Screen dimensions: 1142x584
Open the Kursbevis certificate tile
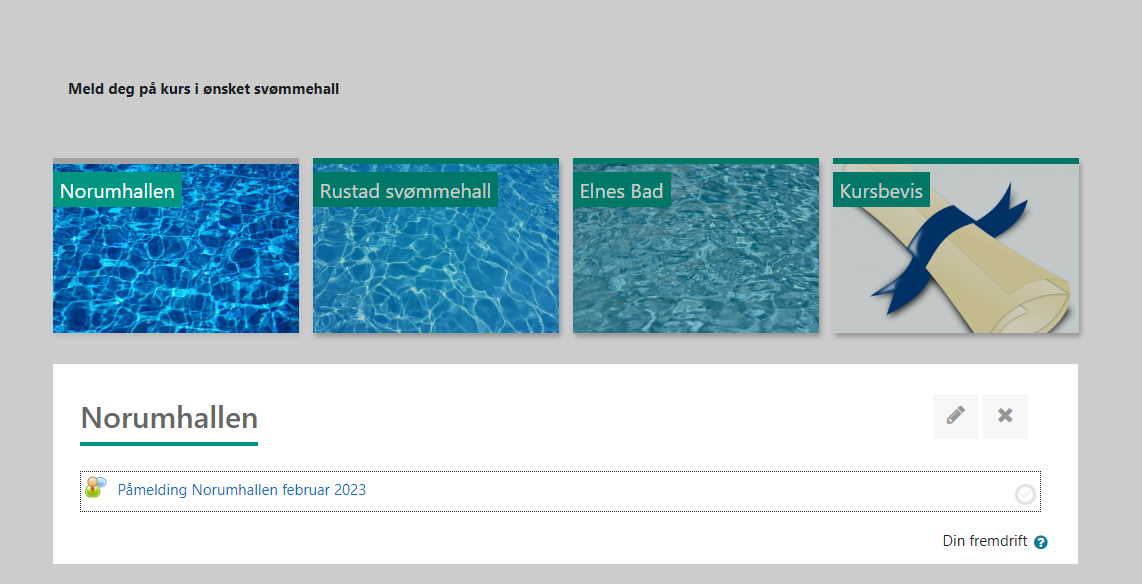[956, 246]
